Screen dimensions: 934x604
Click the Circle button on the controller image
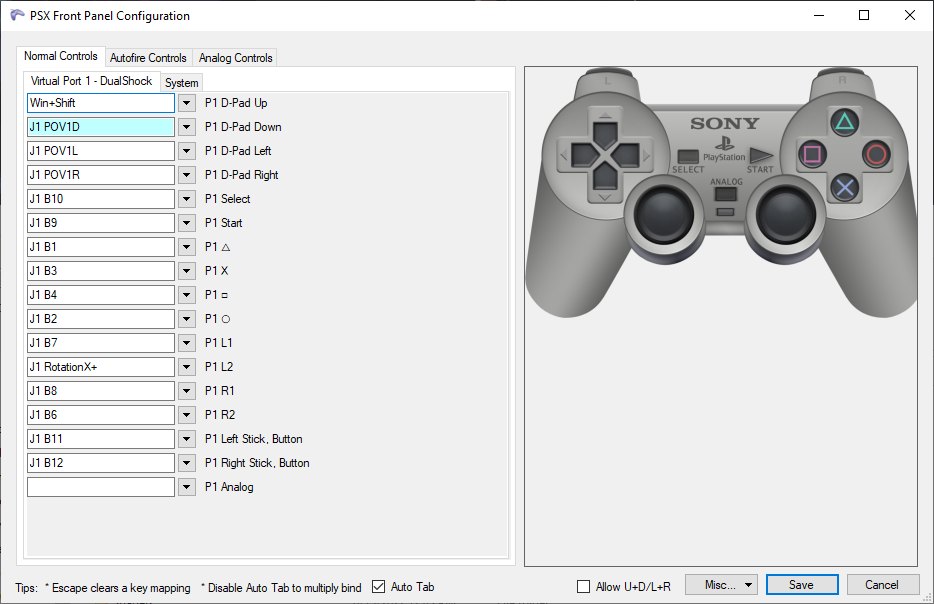(x=878, y=153)
